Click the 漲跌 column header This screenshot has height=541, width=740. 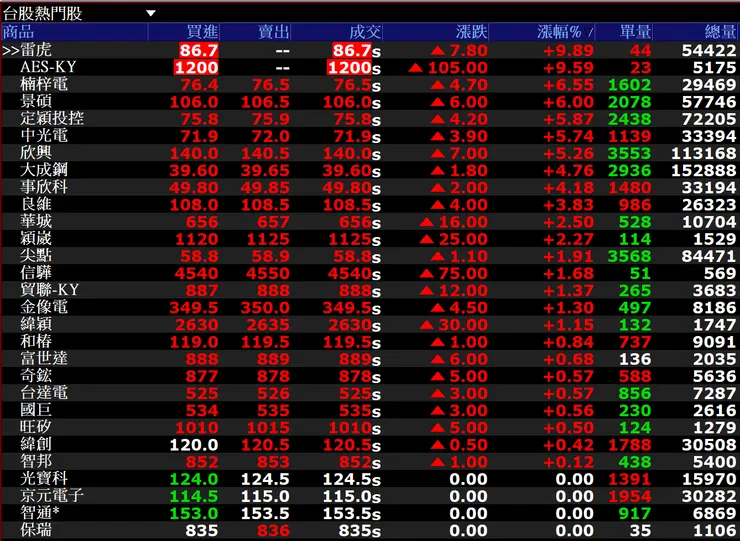[471, 32]
